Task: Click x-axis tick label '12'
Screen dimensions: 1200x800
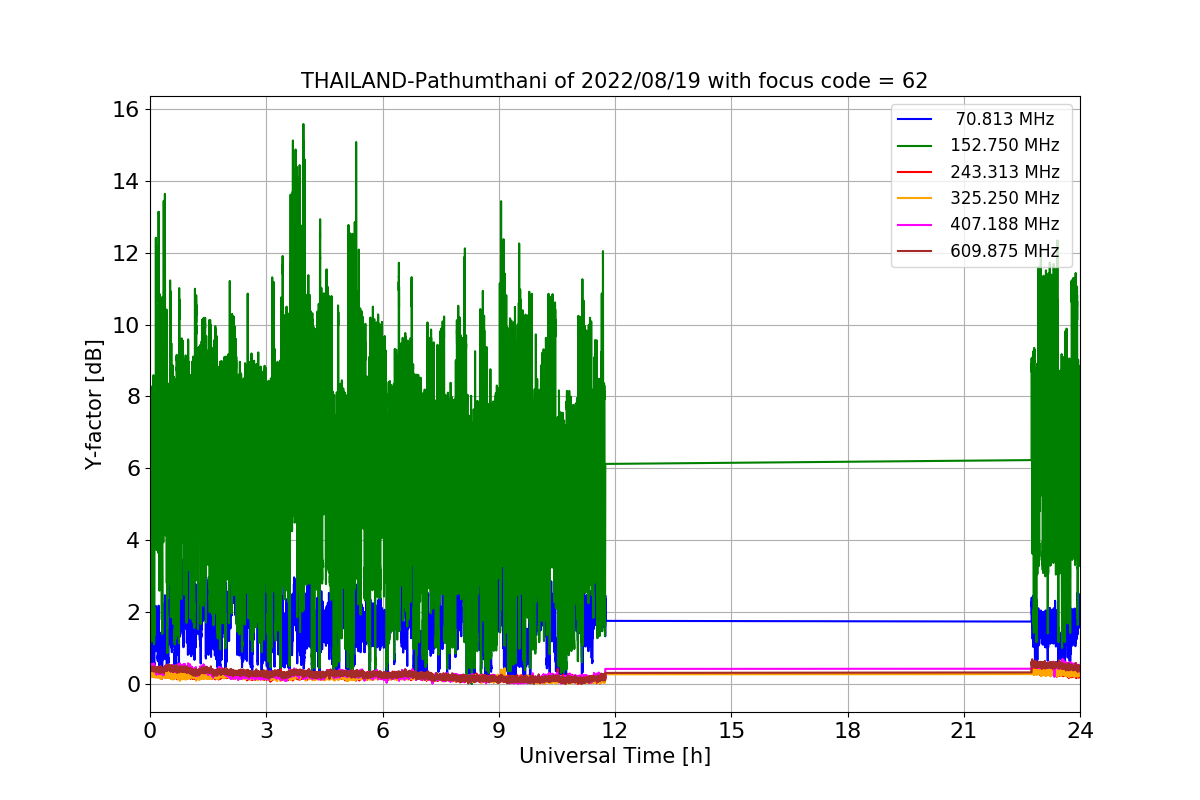Action: (615, 730)
